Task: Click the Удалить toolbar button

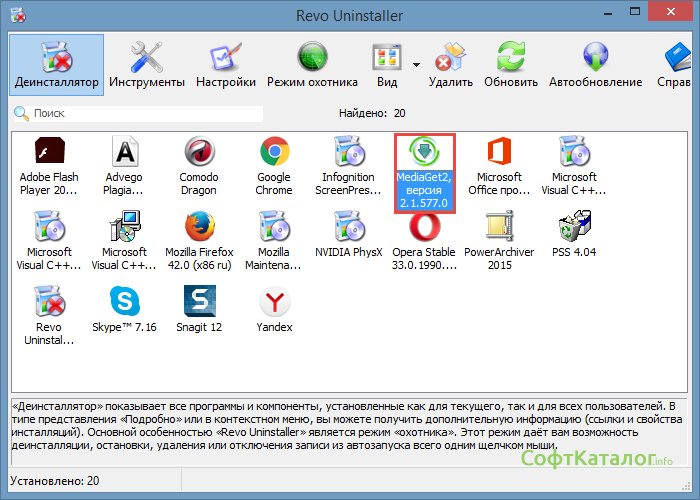Action: click(451, 64)
